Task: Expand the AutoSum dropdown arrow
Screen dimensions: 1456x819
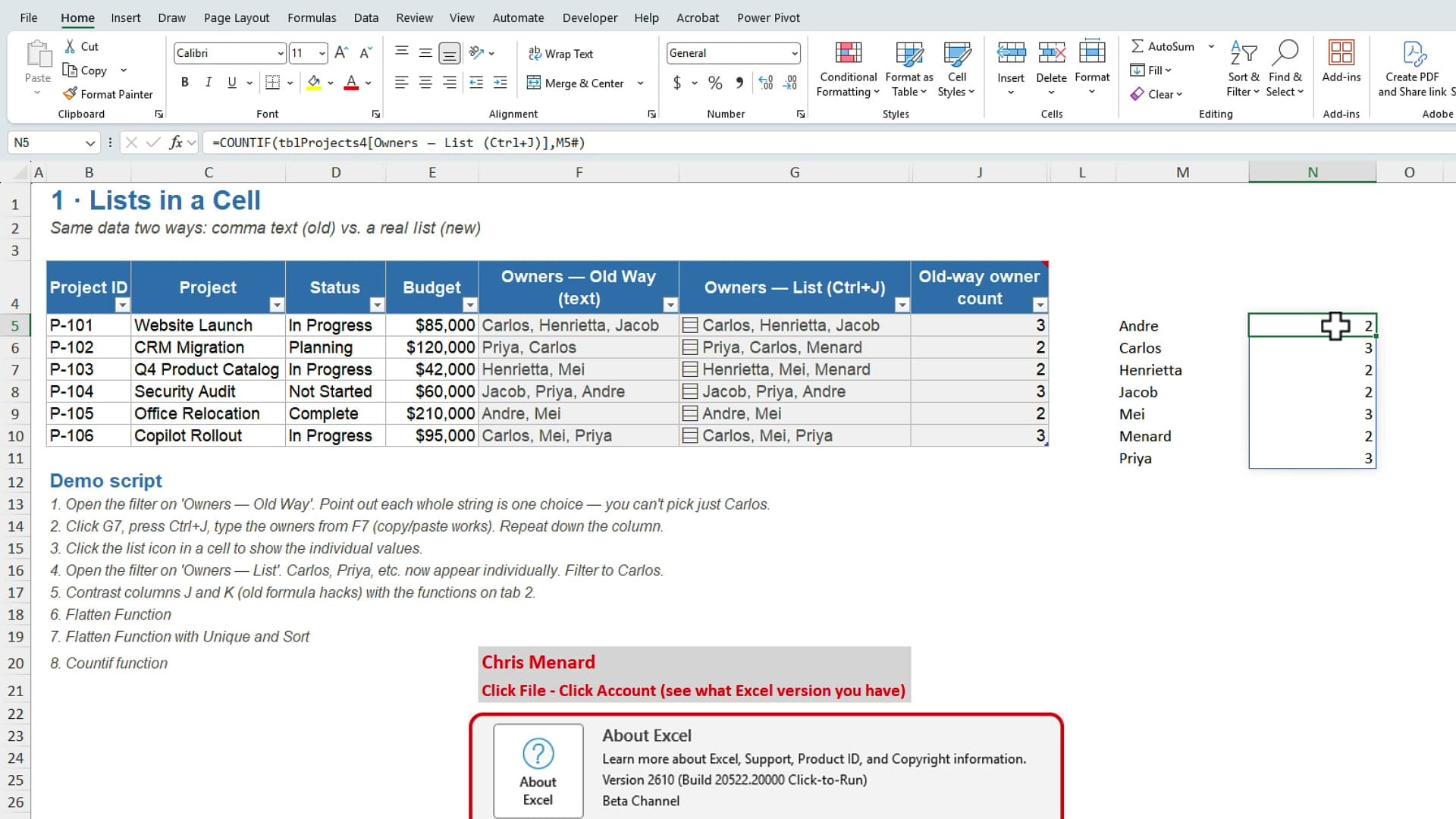Action: pos(1211,46)
